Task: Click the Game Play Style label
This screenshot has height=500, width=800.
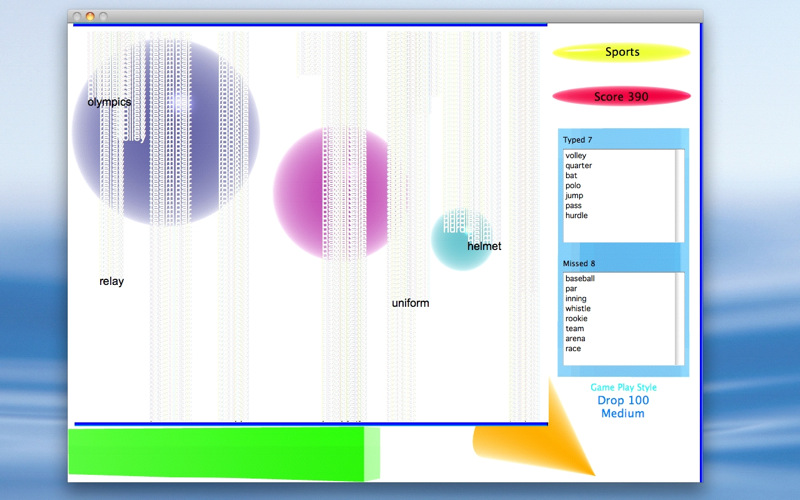Action: pos(623,387)
